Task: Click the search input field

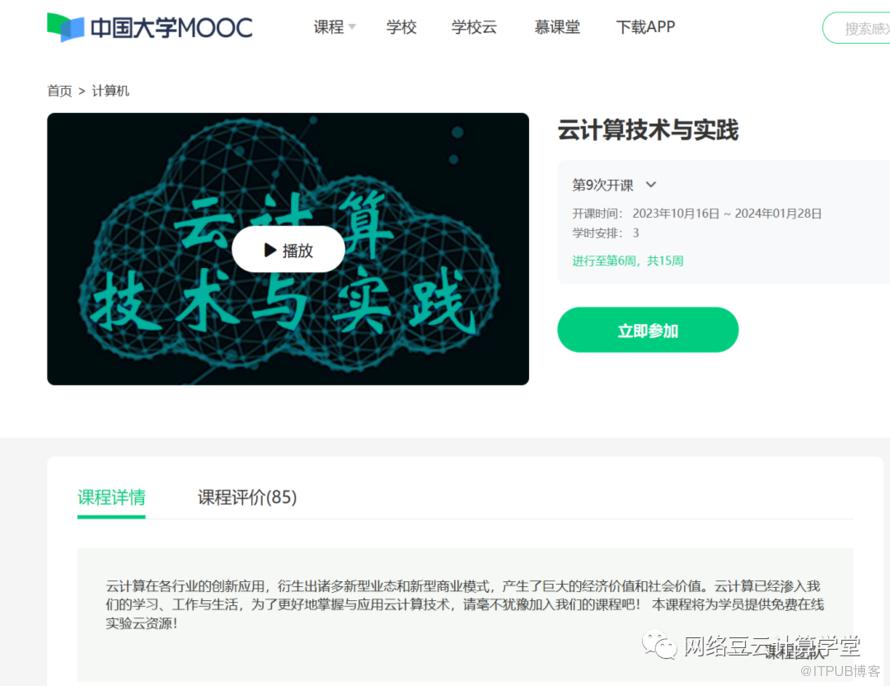Action: coord(857,28)
